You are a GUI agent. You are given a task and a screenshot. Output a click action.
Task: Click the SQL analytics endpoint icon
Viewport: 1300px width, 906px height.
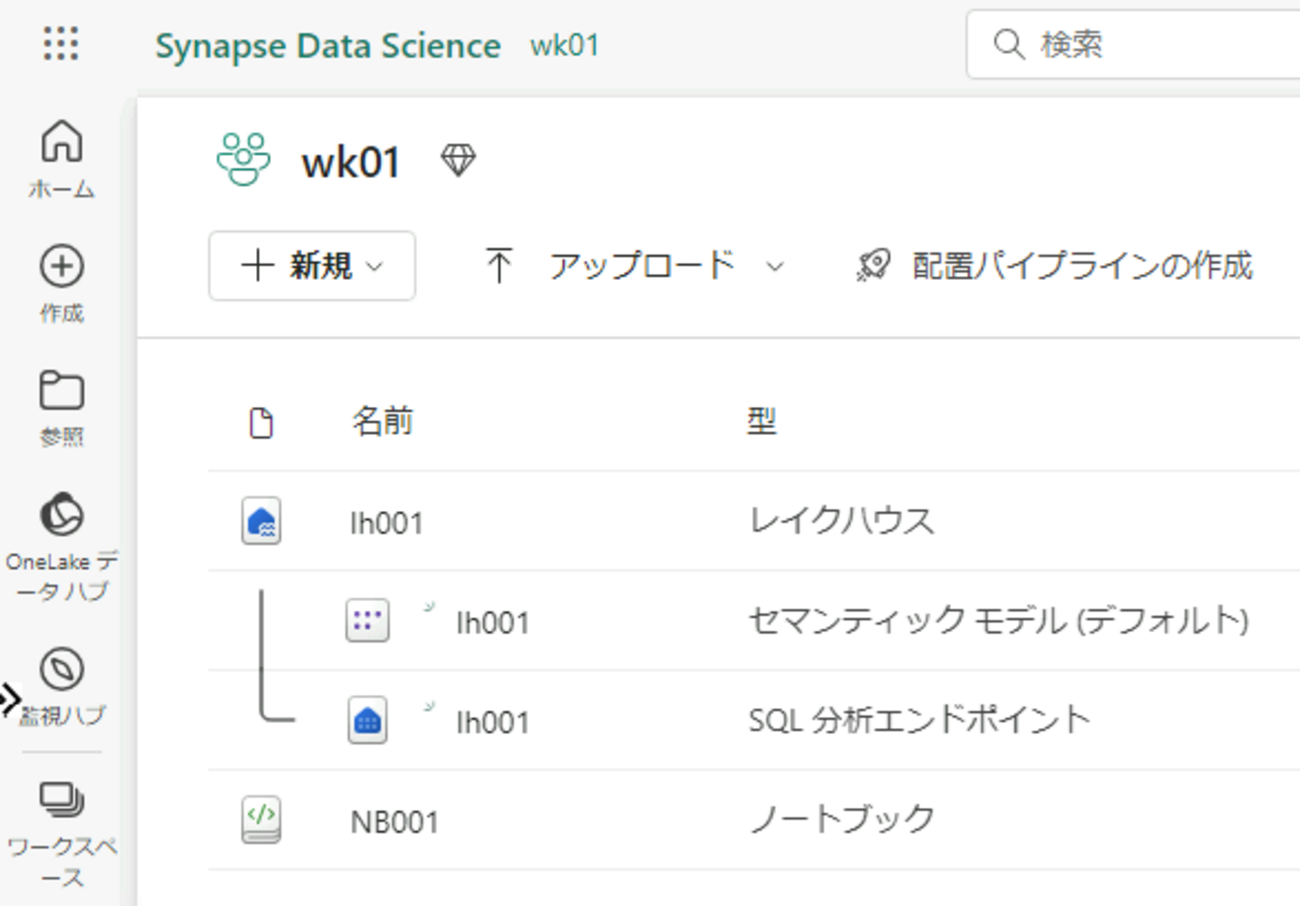tap(367, 720)
